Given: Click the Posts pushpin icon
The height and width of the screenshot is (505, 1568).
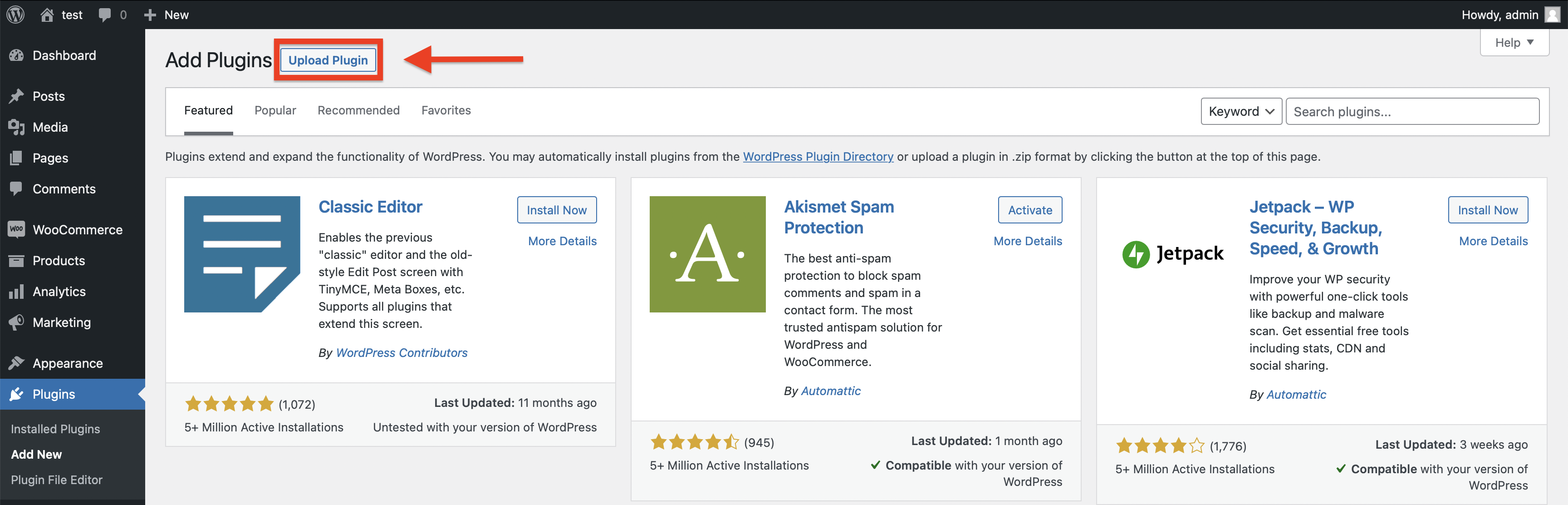Looking at the screenshot, I should coord(16,96).
